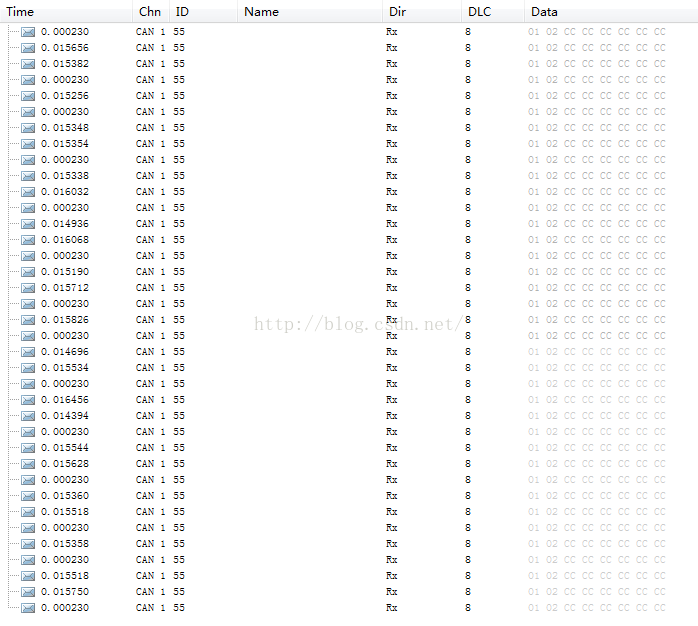Select the time value 0.015348

65,128
